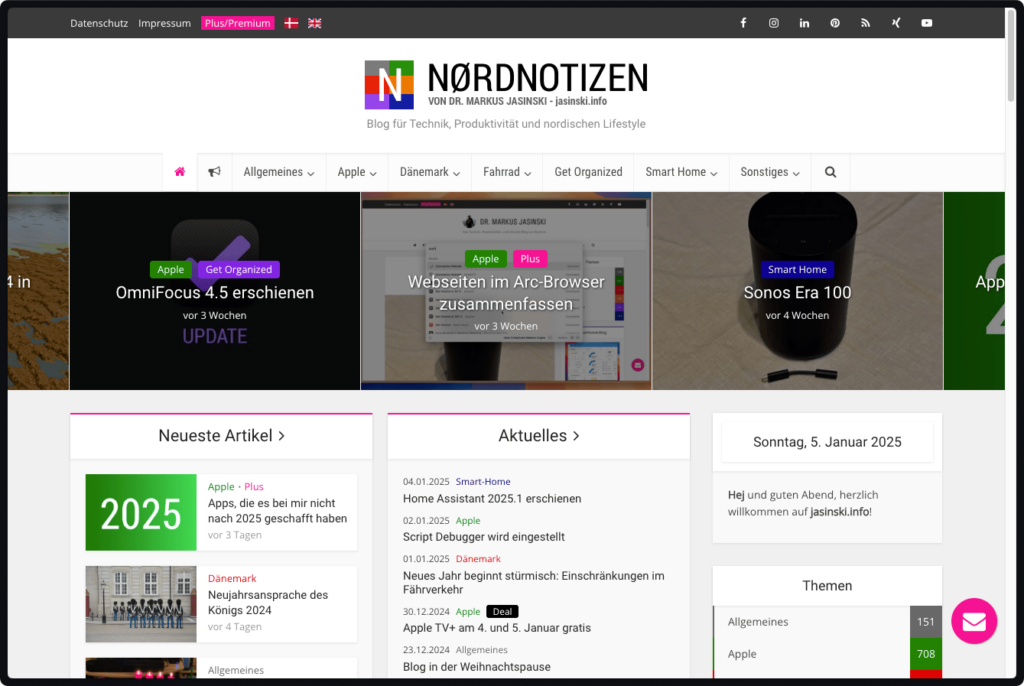Click the Nørdnotizen N logo
Screen dimensions: 1024x686
point(389,84)
